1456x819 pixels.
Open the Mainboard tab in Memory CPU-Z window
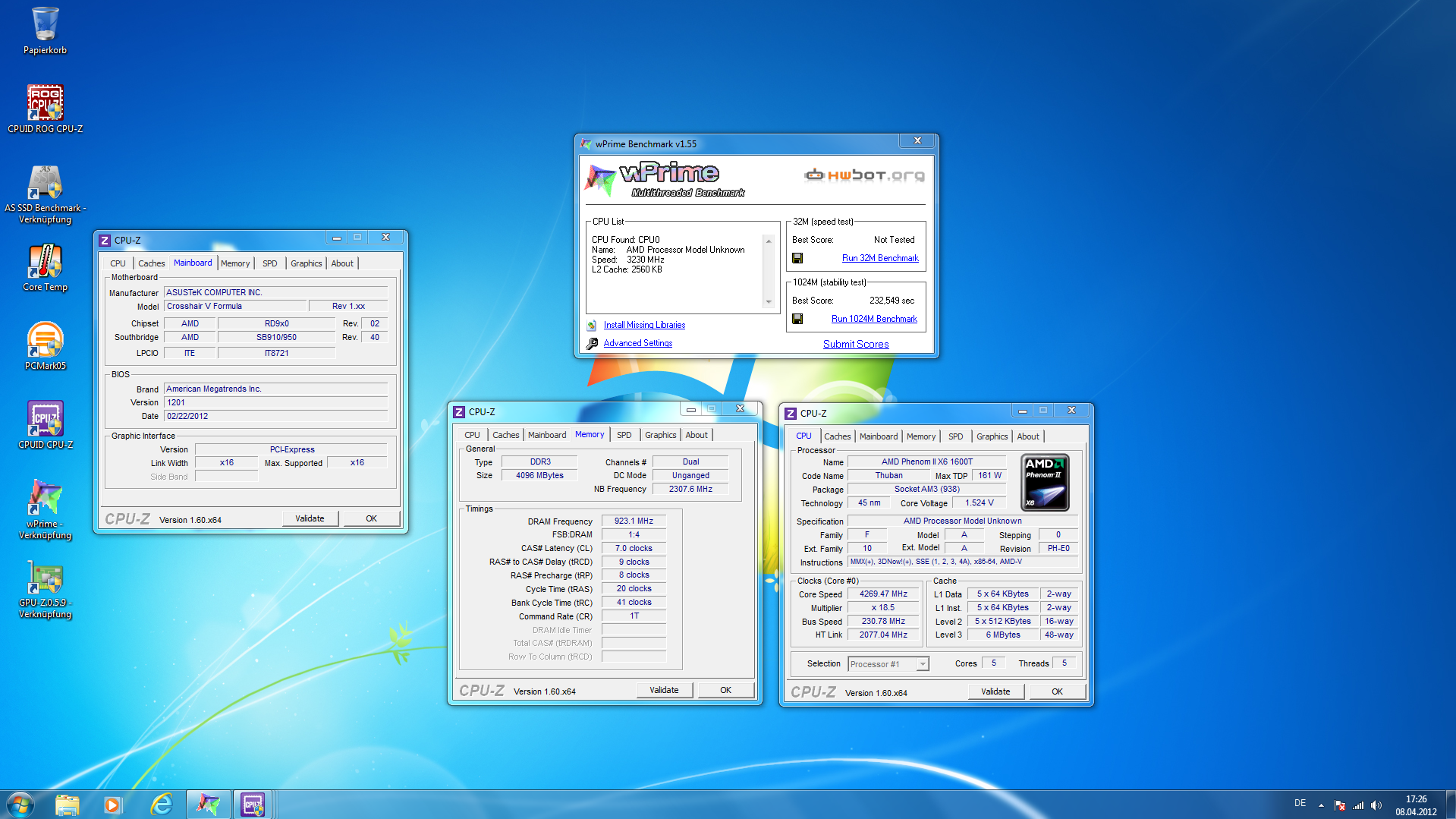[547, 435]
